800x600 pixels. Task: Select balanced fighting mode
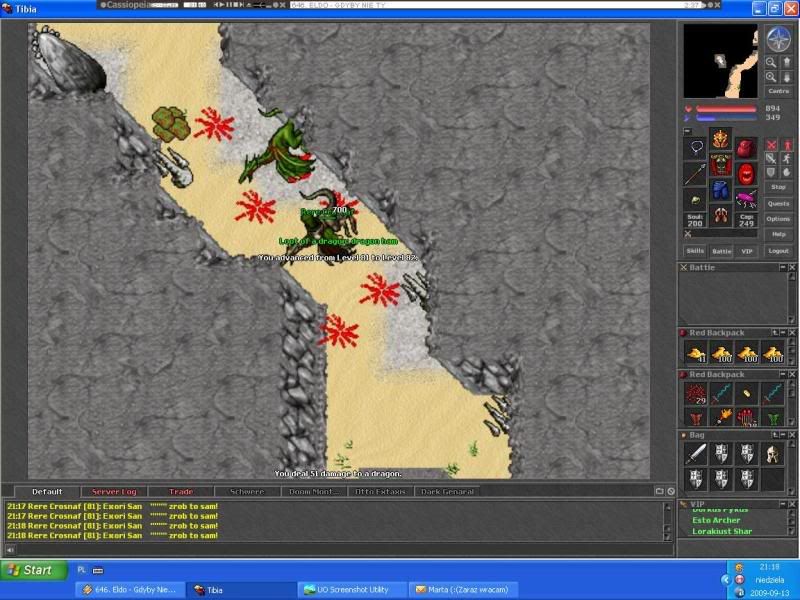(x=771, y=159)
